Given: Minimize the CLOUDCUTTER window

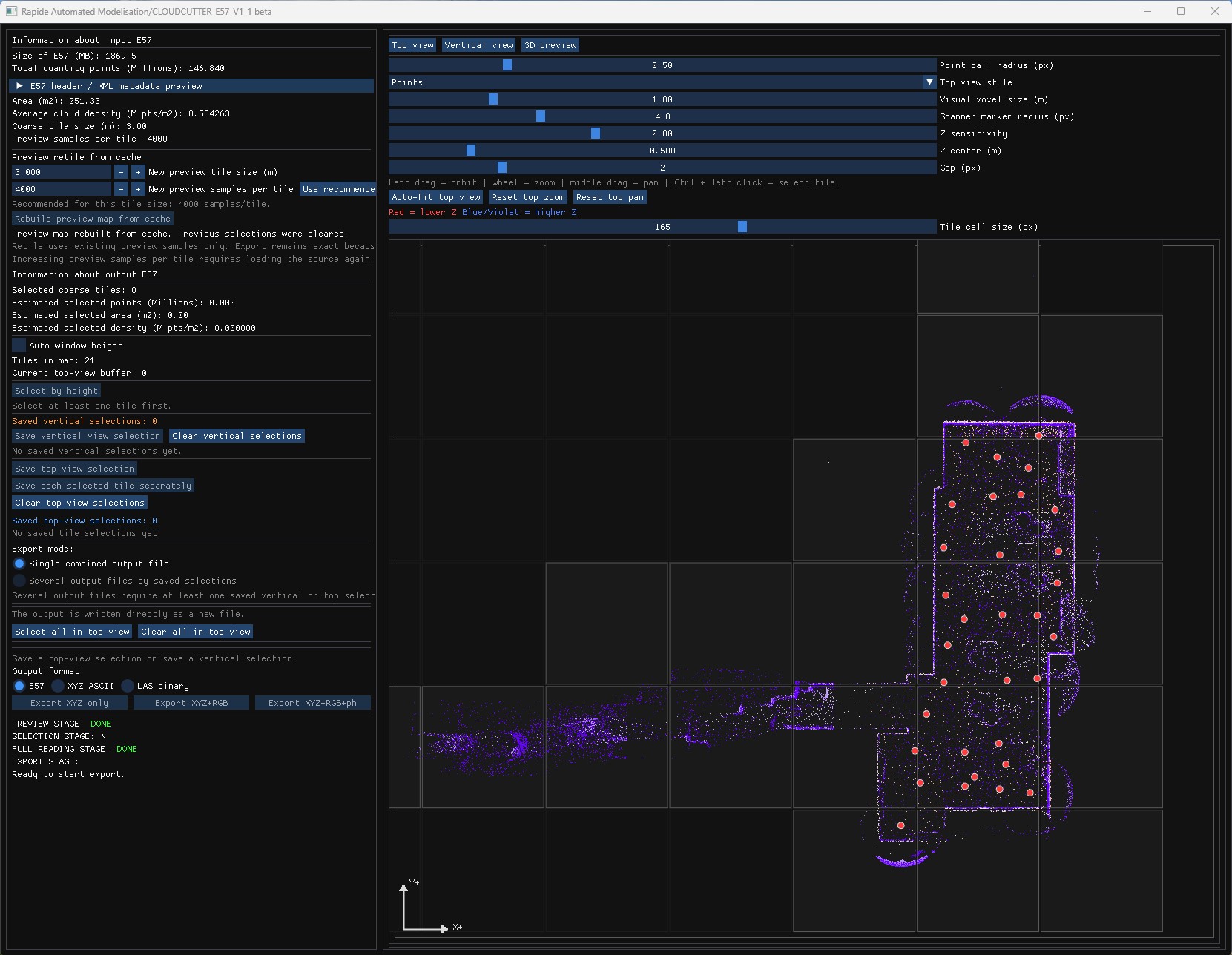Looking at the screenshot, I should (x=1147, y=11).
